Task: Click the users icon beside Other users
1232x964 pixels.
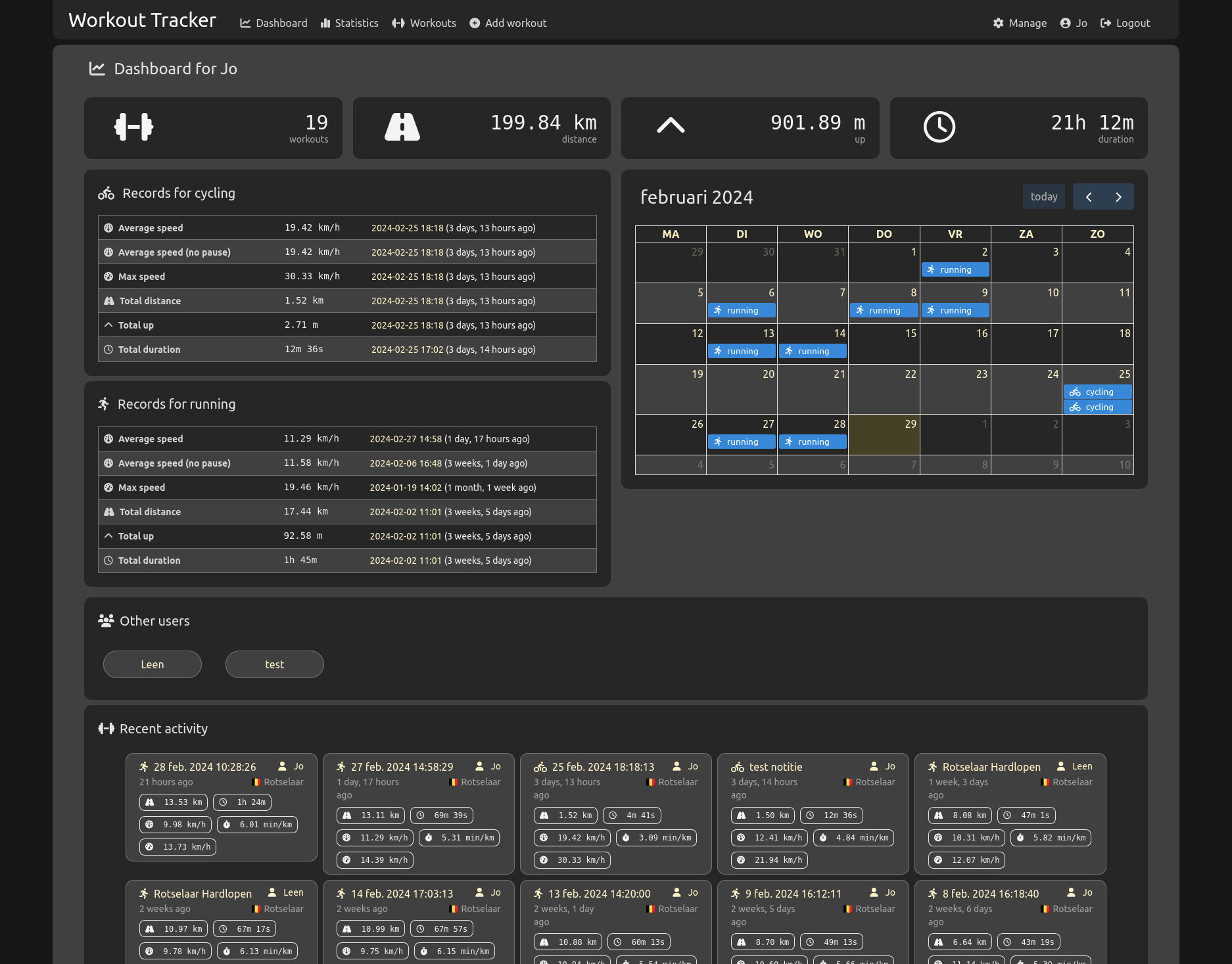Action: (106, 620)
